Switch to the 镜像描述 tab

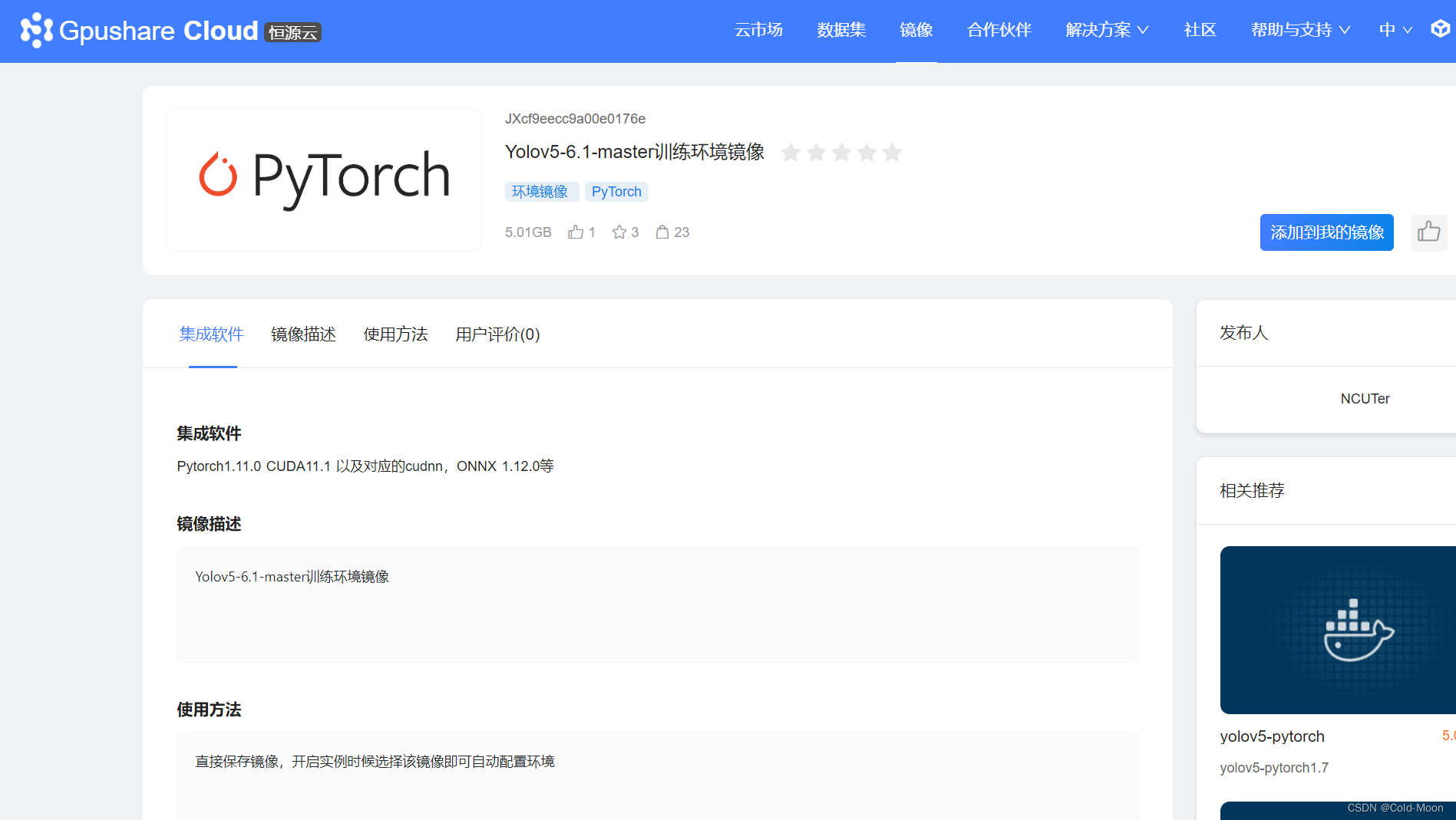(x=304, y=334)
